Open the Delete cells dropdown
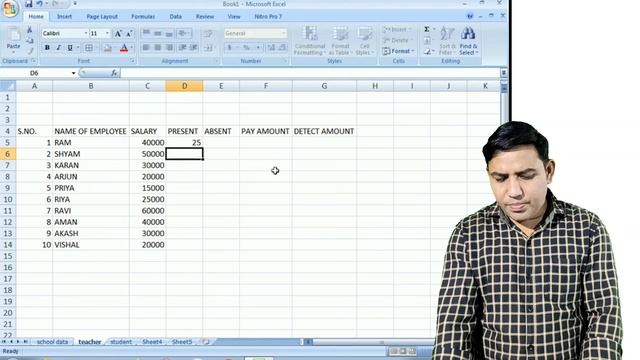Viewport: 640px width, 360px height. pos(398,40)
